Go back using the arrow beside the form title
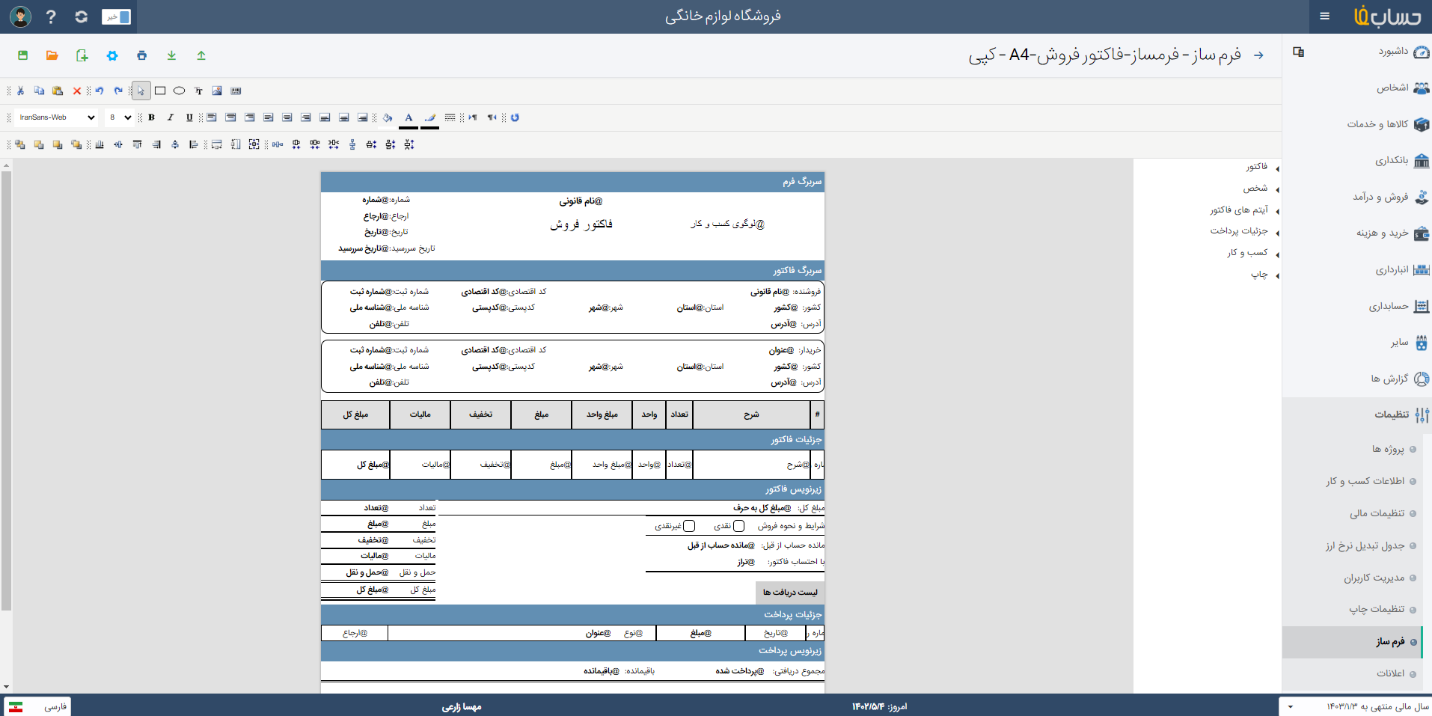This screenshot has width=1432, height=716. point(1259,55)
